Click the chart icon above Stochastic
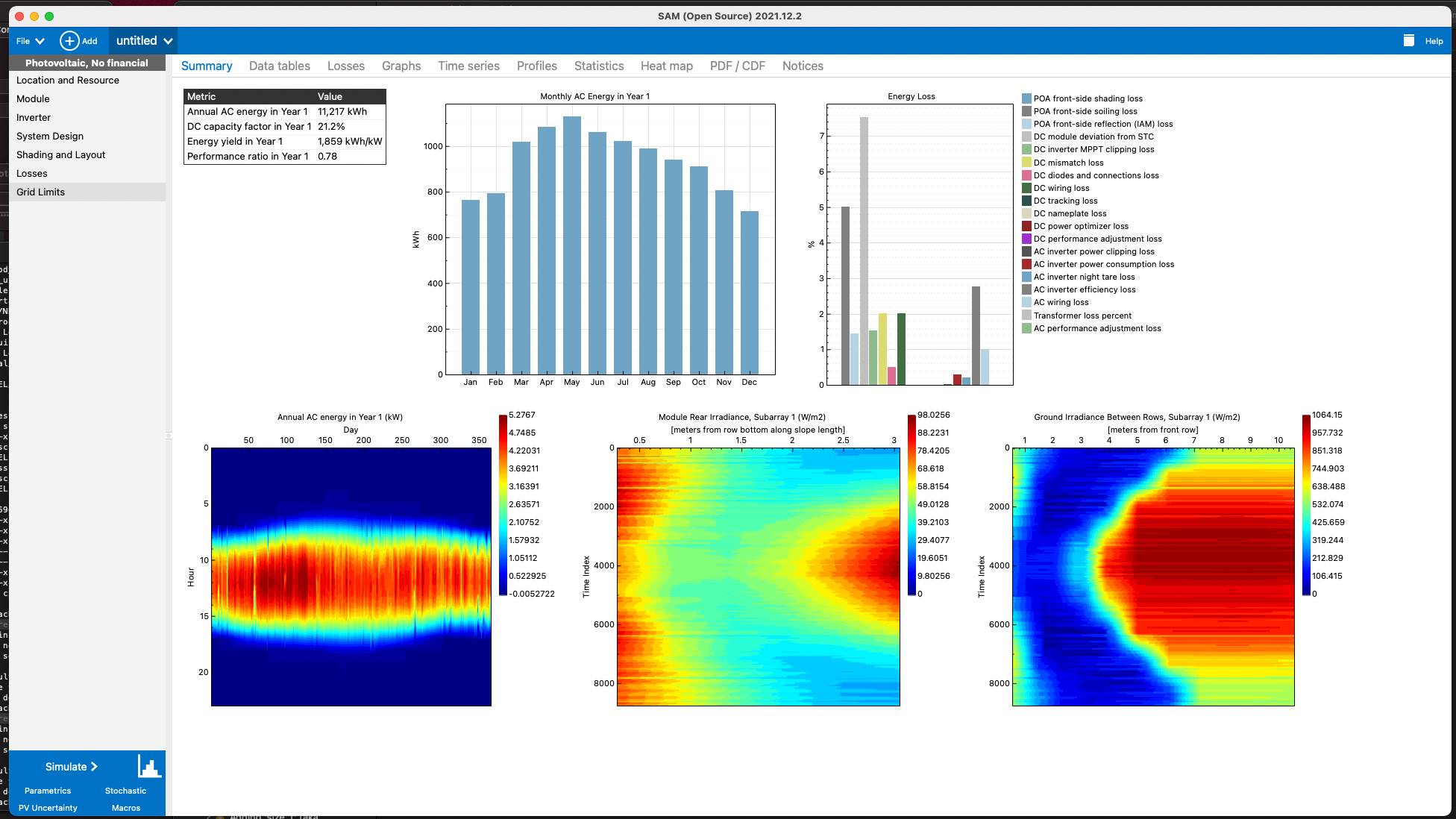Viewport: 1456px width, 819px height. [148, 765]
